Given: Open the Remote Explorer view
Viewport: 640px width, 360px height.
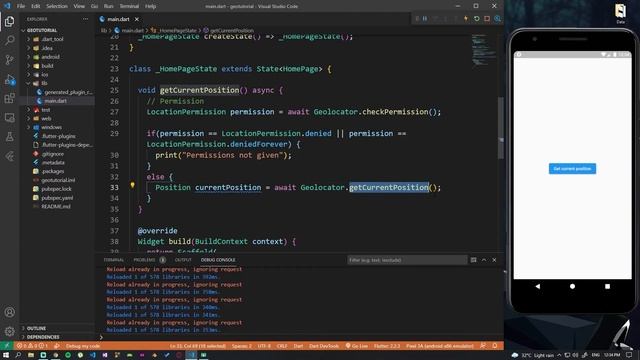Looking at the screenshot, I should pos(9,118).
